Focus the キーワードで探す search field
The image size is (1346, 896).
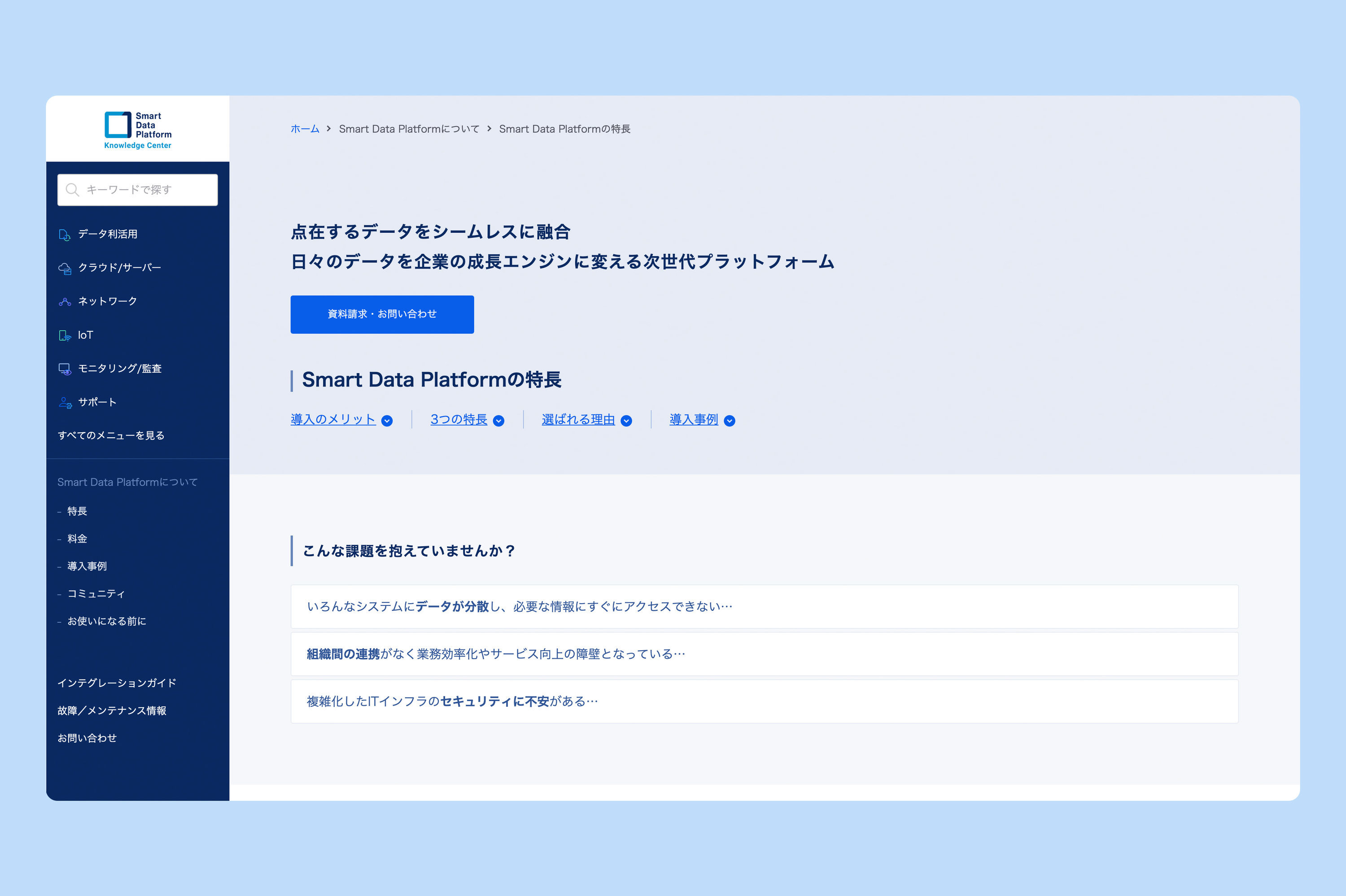click(x=137, y=190)
